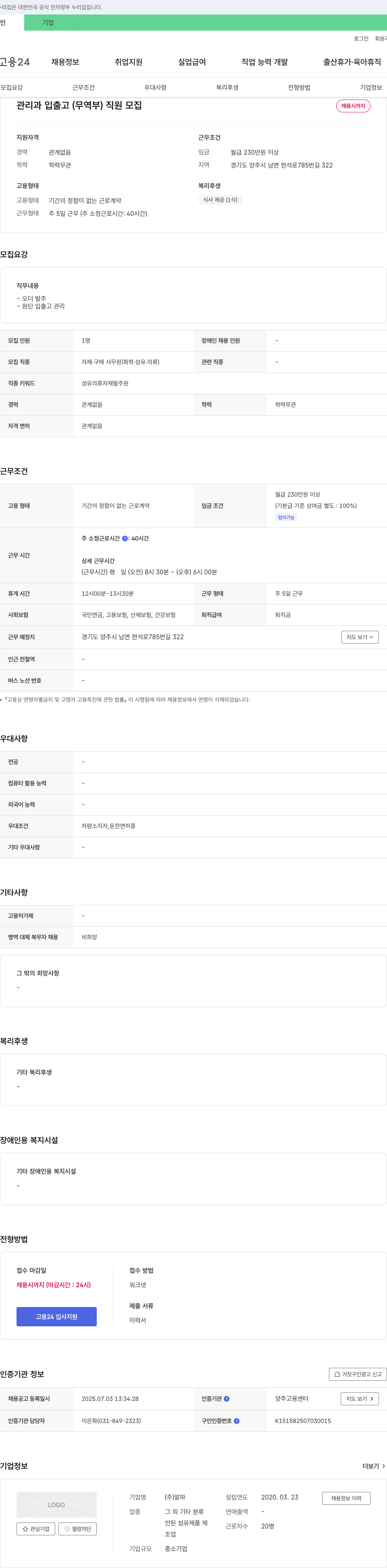The height and width of the screenshot is (1568, 387).
Task: Select the certification number K151582507030015
Action: tap(303, 1421)
